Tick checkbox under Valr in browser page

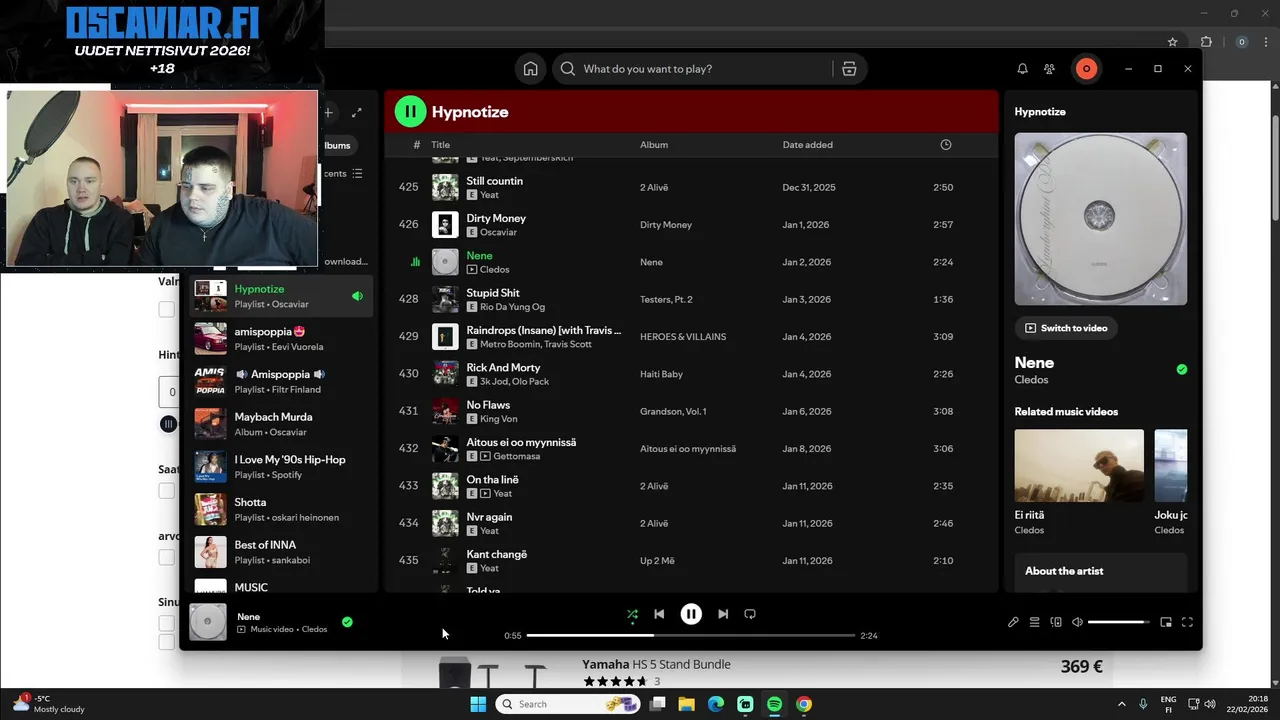click(167, 310)
